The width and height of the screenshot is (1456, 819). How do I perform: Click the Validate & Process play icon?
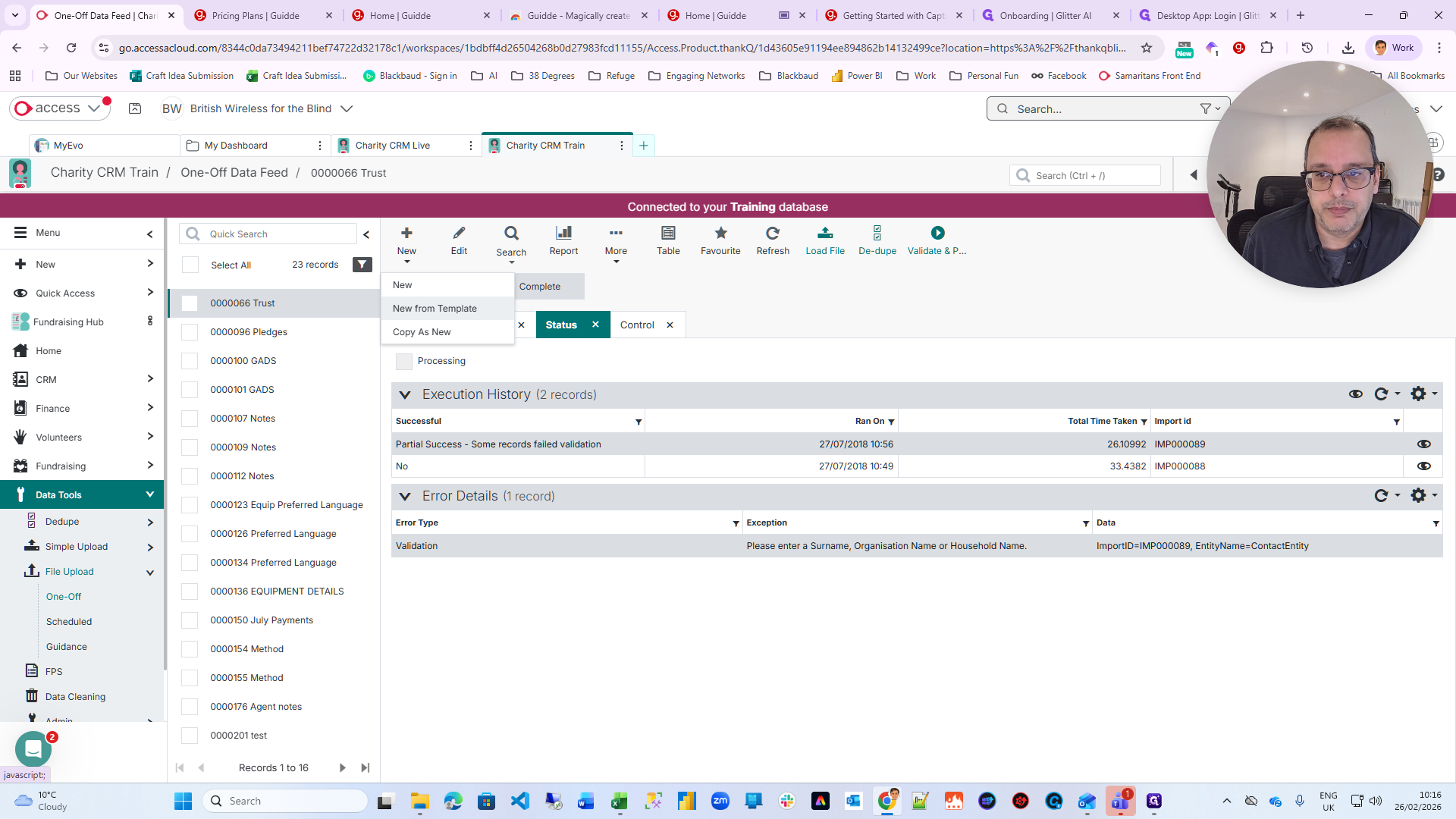pyautogui.click(x=937, y=234)
